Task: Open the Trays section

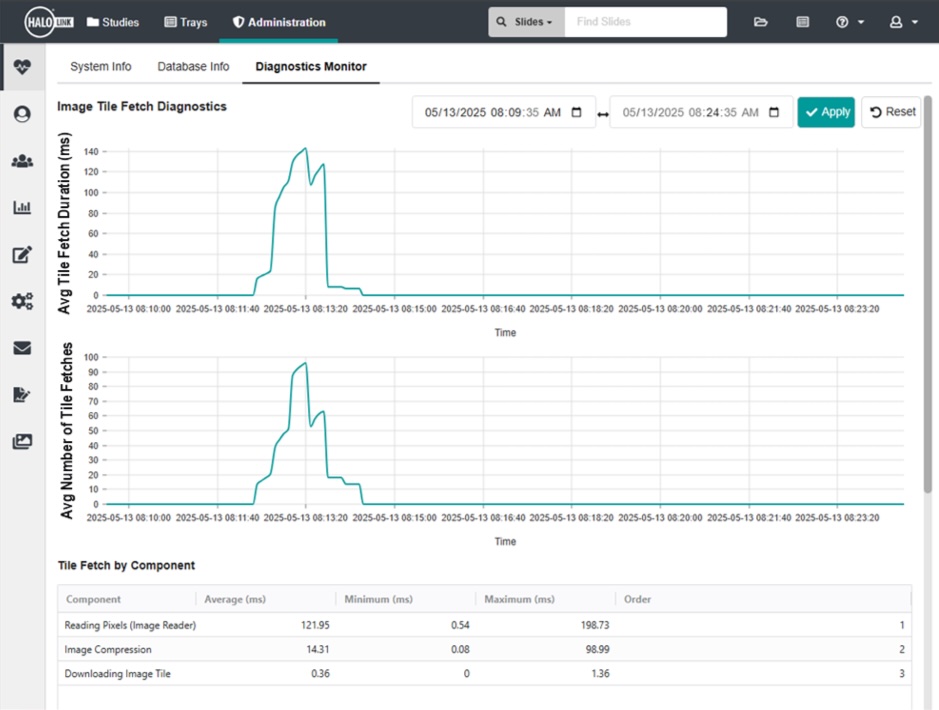Action: pos(186,22)
